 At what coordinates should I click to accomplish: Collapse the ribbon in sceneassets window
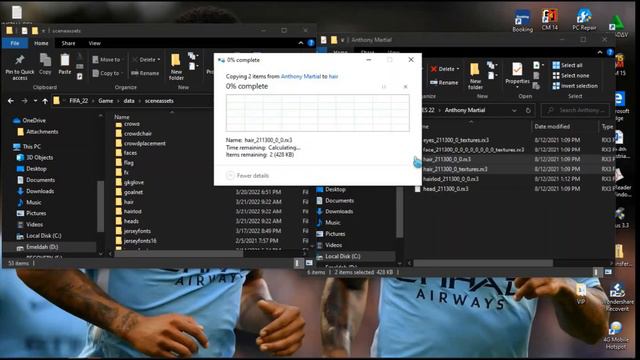point(301,43)
